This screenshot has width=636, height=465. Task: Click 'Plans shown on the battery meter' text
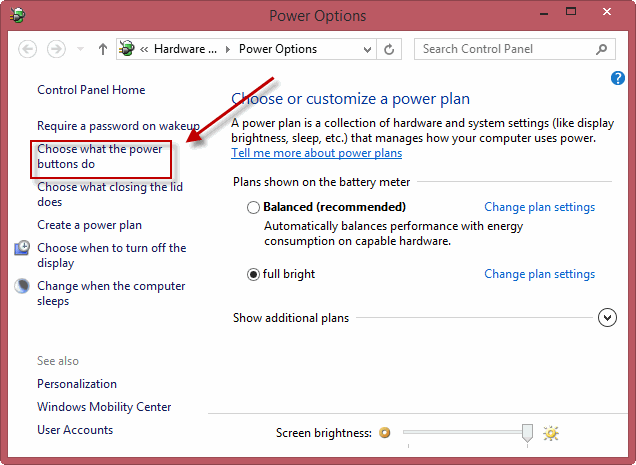322,182
